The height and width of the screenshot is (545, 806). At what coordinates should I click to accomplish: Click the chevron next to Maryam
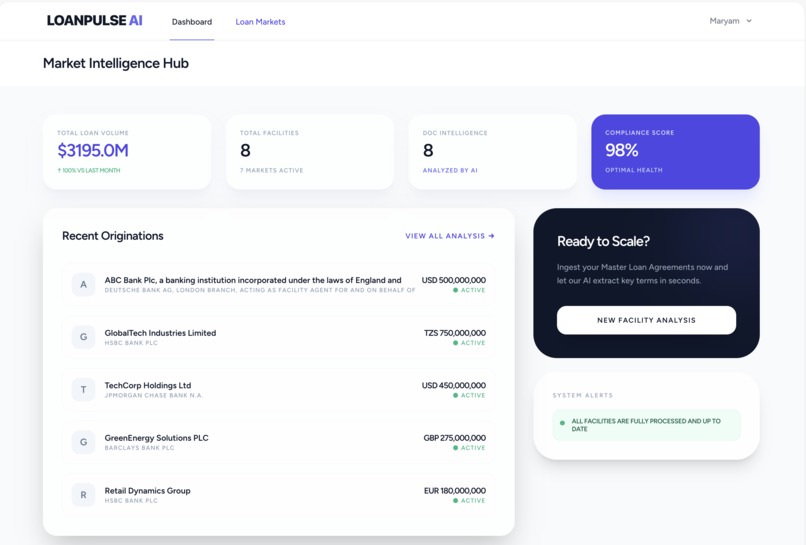tap(749, 21)
